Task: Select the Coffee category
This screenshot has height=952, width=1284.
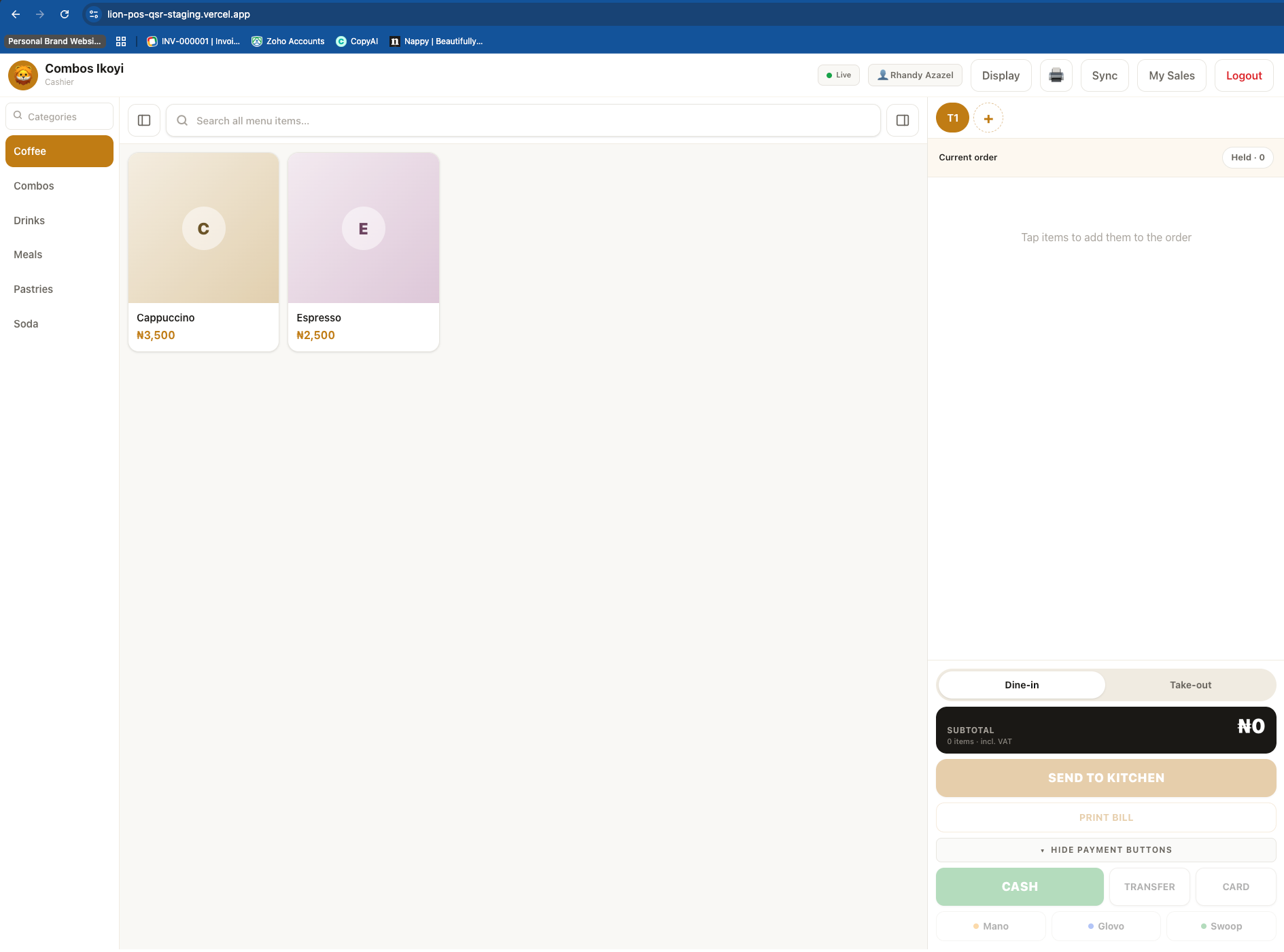Action: [x=59, y=151]
